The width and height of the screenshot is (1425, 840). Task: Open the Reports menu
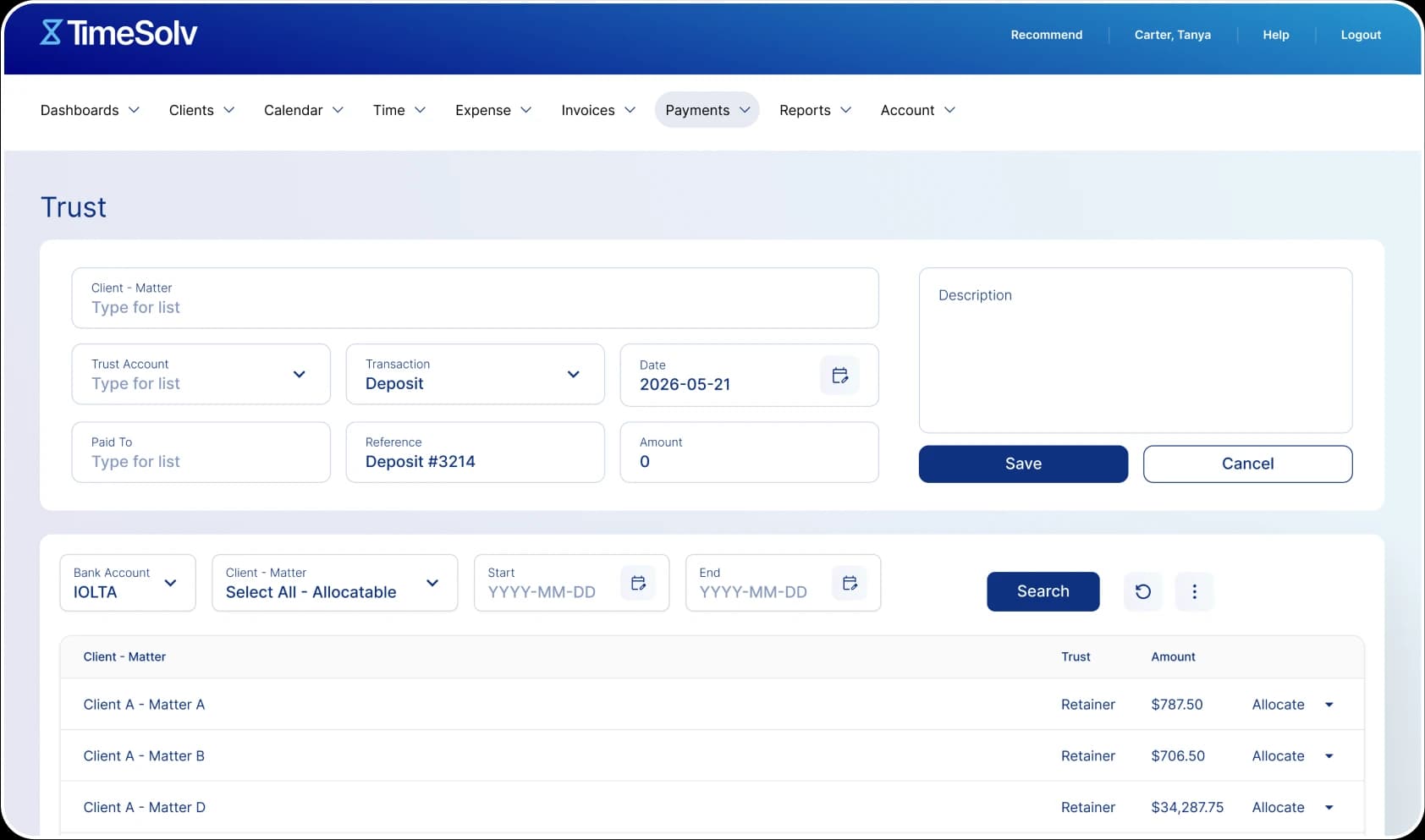813,110
